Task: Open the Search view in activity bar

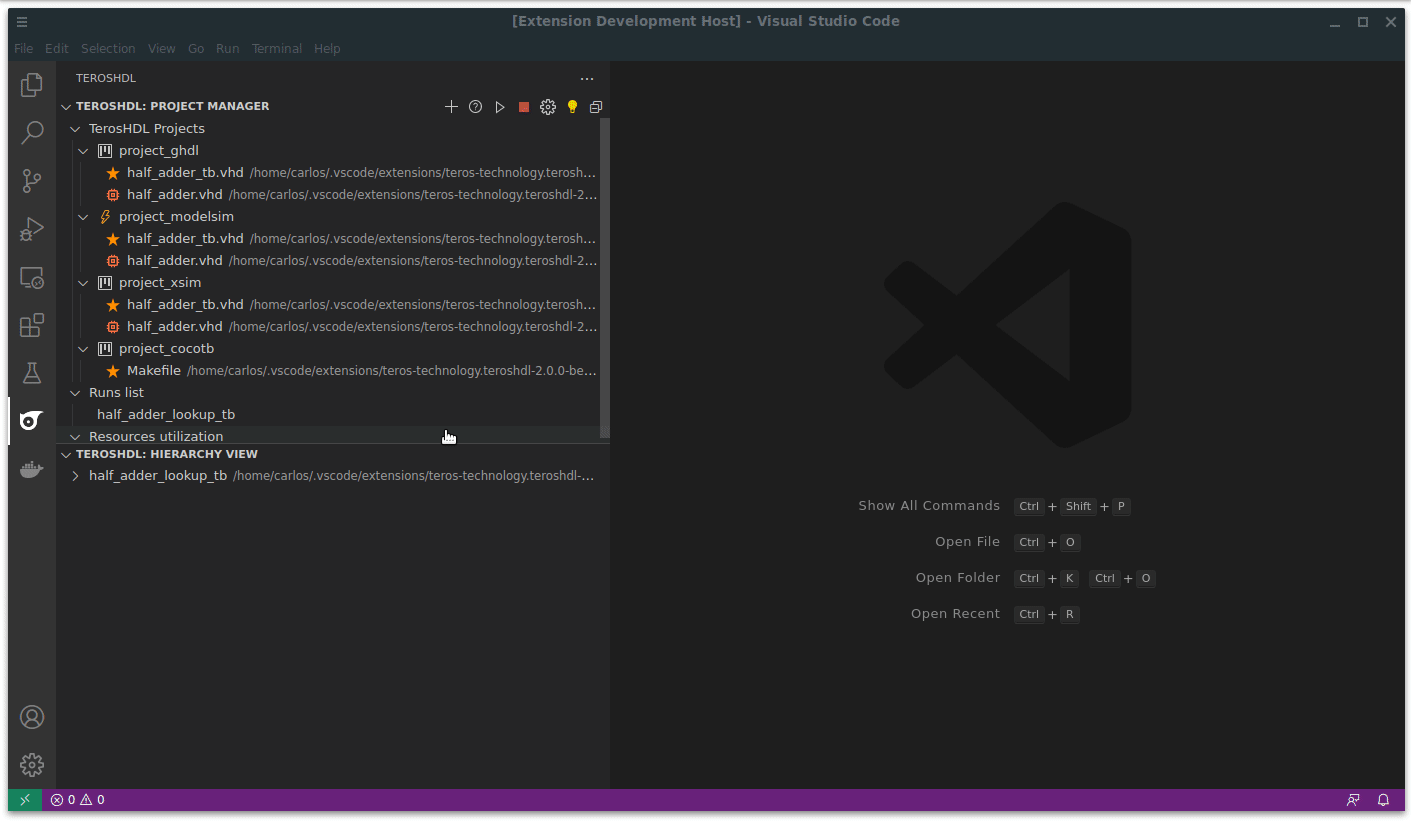Action: click(x=32, y=133)
